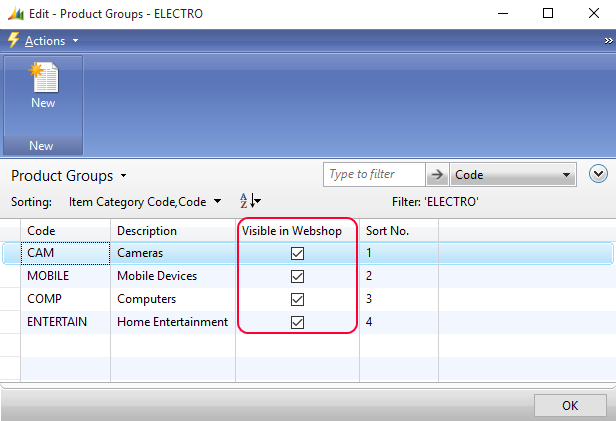The image size is (616, 421).
Task: Toggle Visible in Webshop for Mobile Devices
Action: (297, 276)
